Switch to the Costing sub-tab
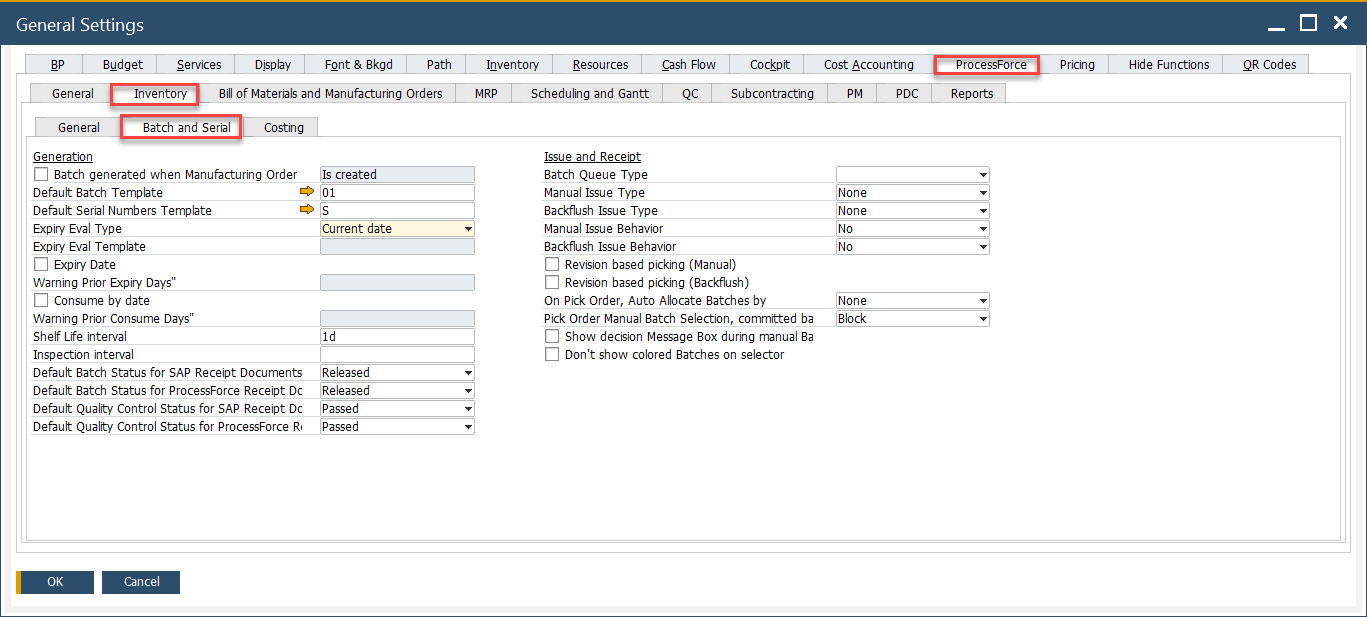Viewport: 1367px width, 617px height. click(x=284, y=127)
